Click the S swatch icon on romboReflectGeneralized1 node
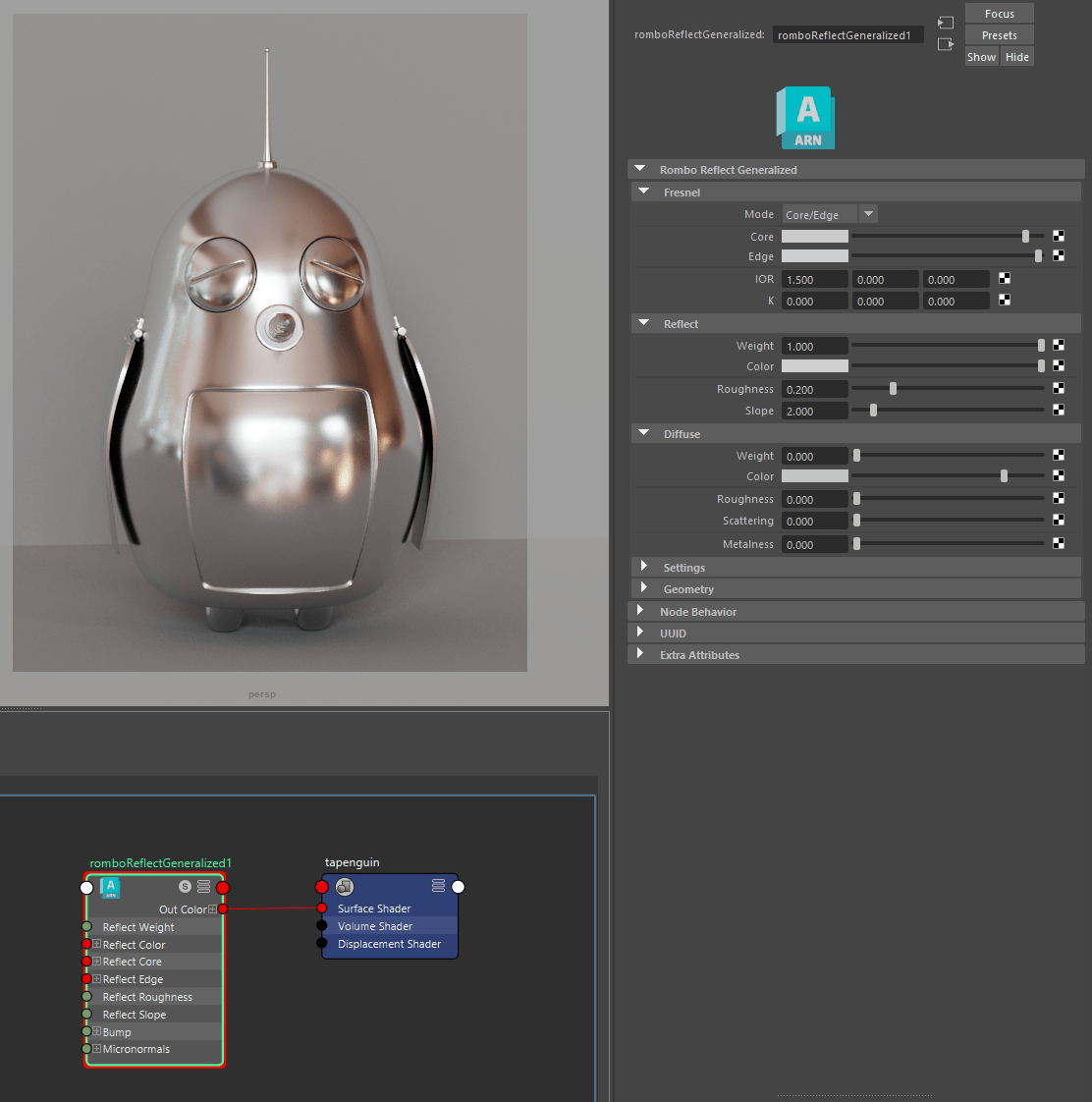The width and height of the screenshot is (1092, 1102). [185, 885]
